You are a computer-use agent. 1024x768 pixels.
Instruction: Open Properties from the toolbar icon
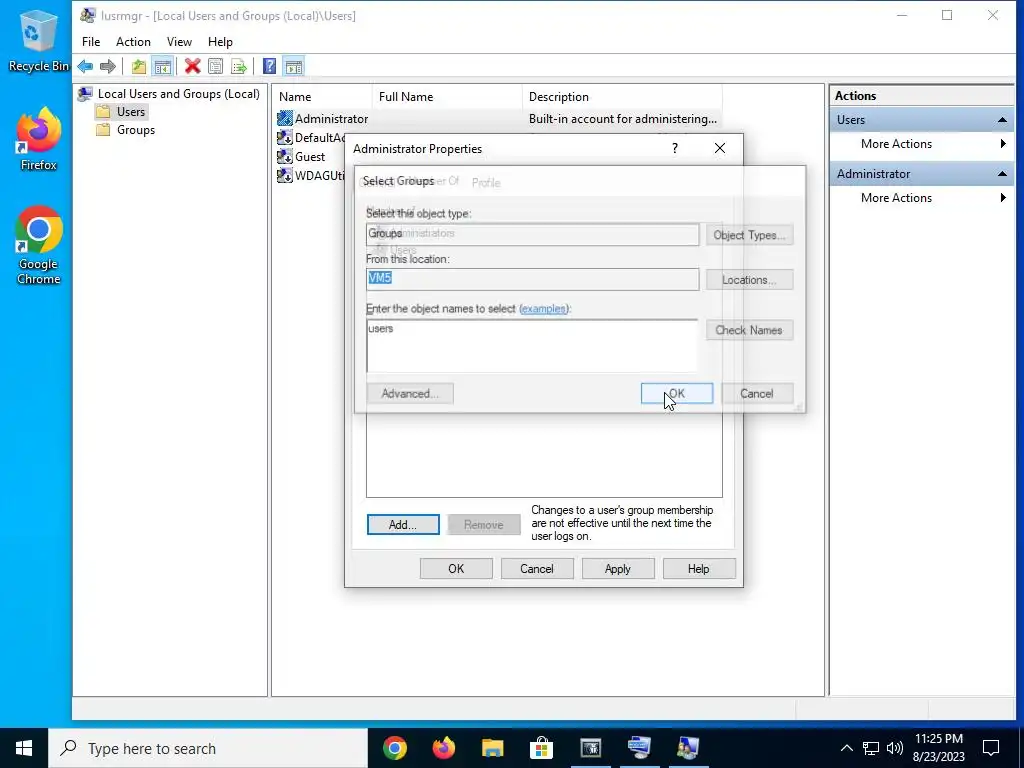(x=216, y=66)
